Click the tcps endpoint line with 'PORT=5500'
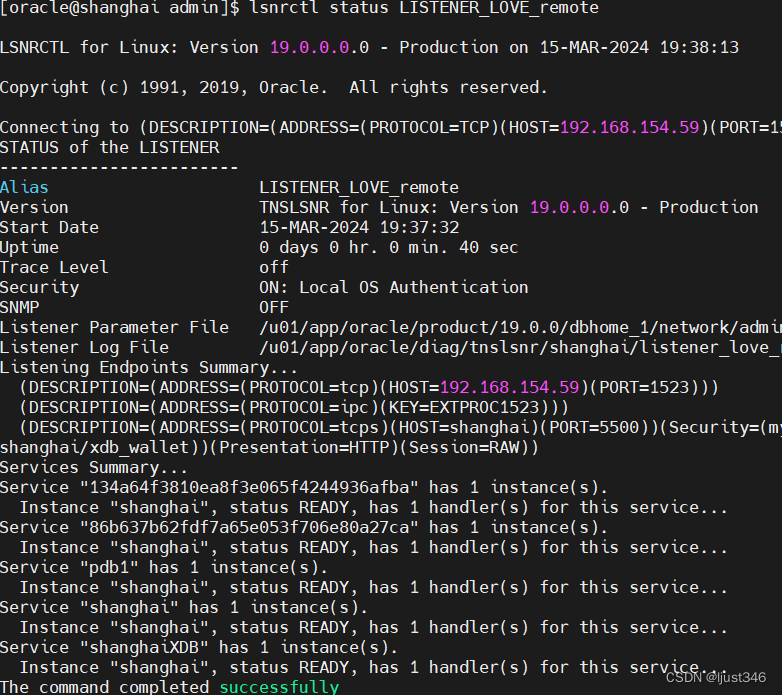 [400, 427]
